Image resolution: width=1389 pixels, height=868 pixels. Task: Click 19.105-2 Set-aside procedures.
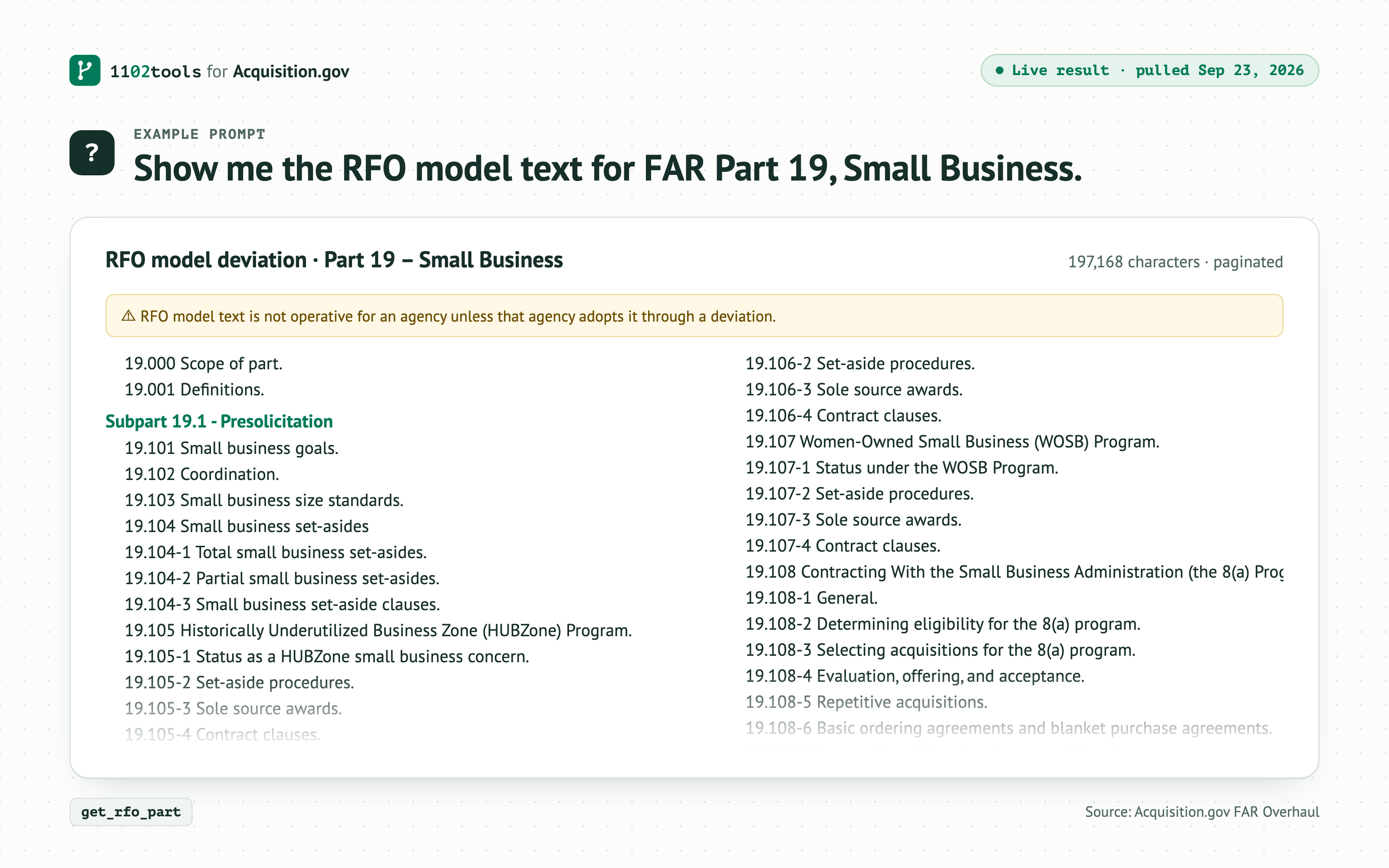(239, 683)
